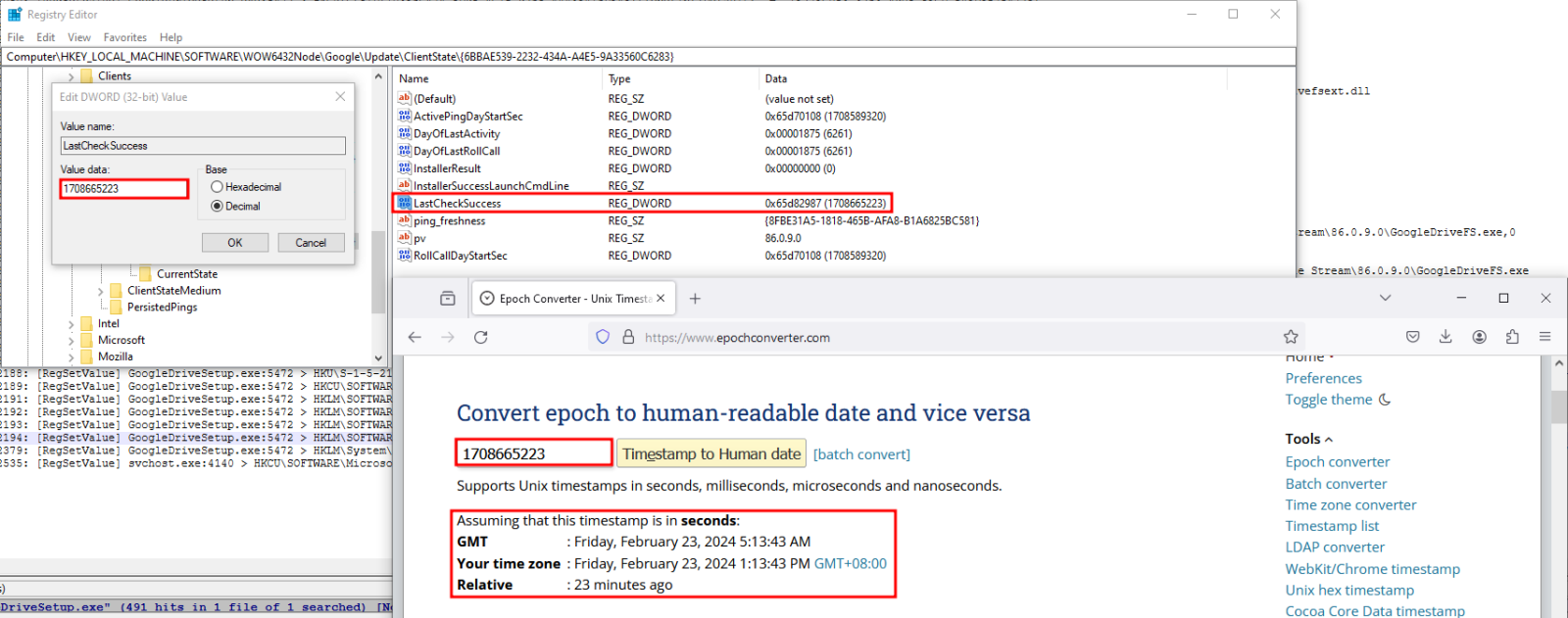Viewport: 1568px width, 618px height.
Task: Click the Registry Editor address path bar
Action: pyautogui.click(x=648, y=57)
